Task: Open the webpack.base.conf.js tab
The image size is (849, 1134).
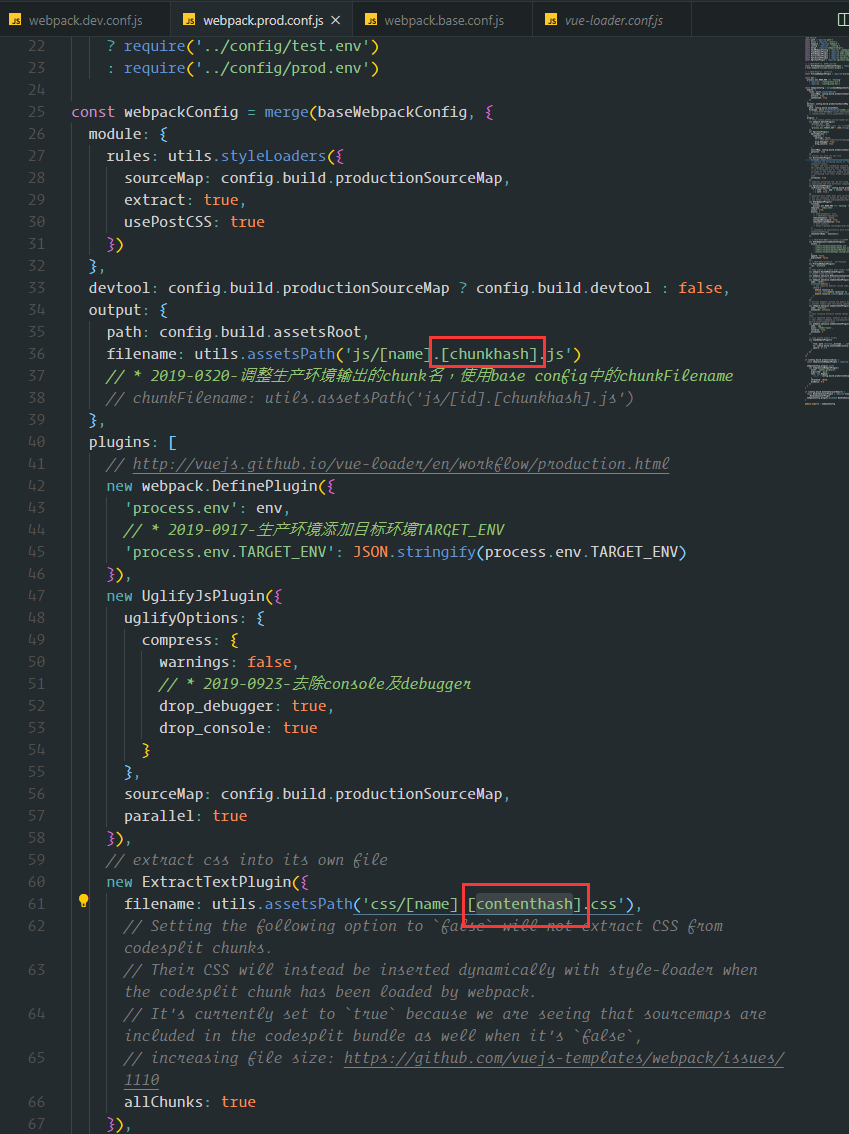Action: click(443, 20)
